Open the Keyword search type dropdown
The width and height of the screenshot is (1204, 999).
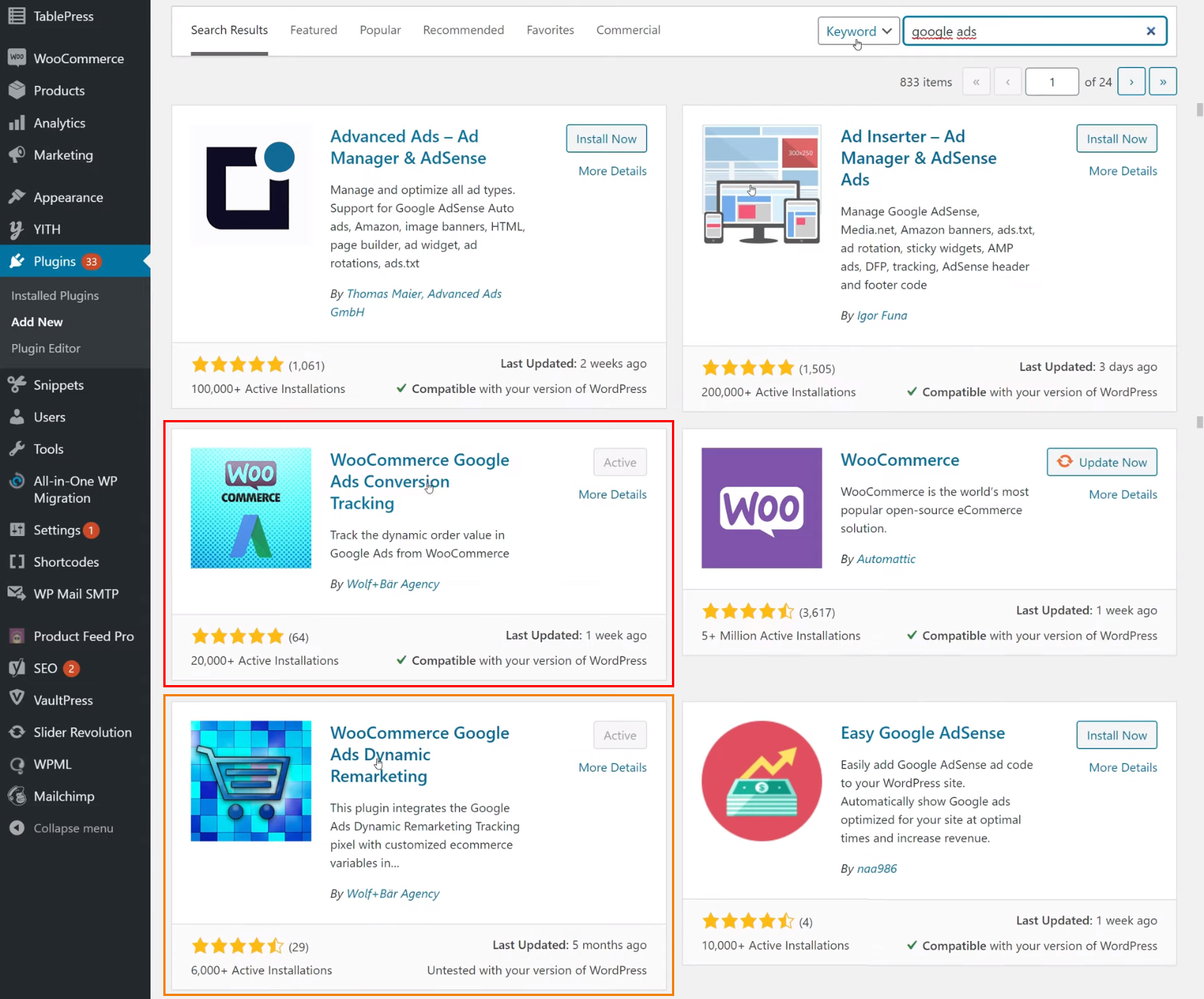[859, 31]
